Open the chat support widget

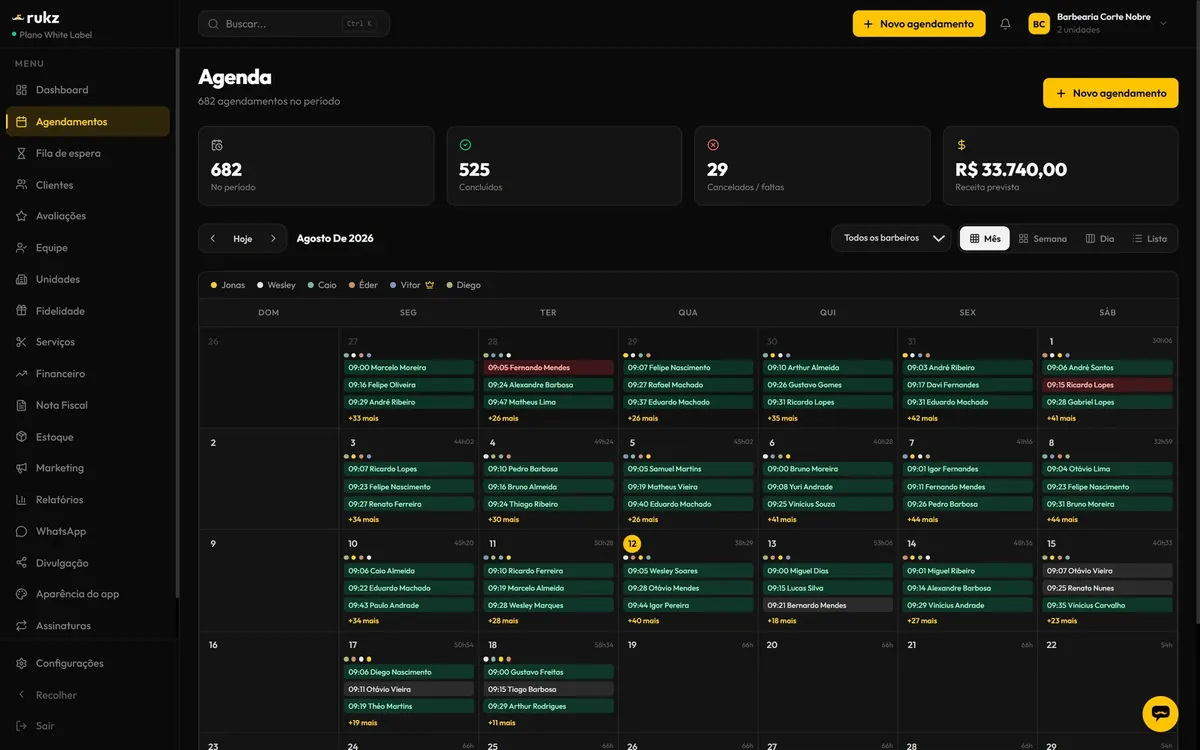coord(1160,714)
